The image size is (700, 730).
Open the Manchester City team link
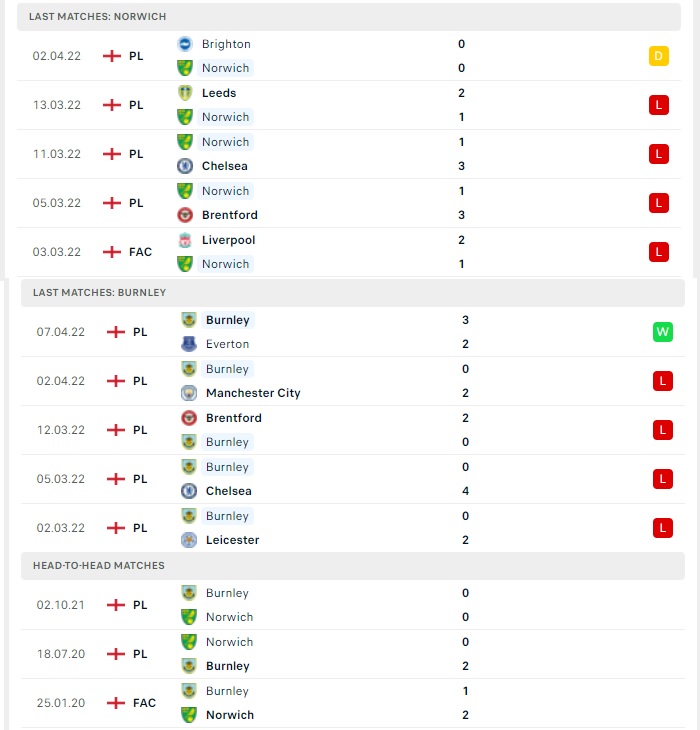coord(253,393)
